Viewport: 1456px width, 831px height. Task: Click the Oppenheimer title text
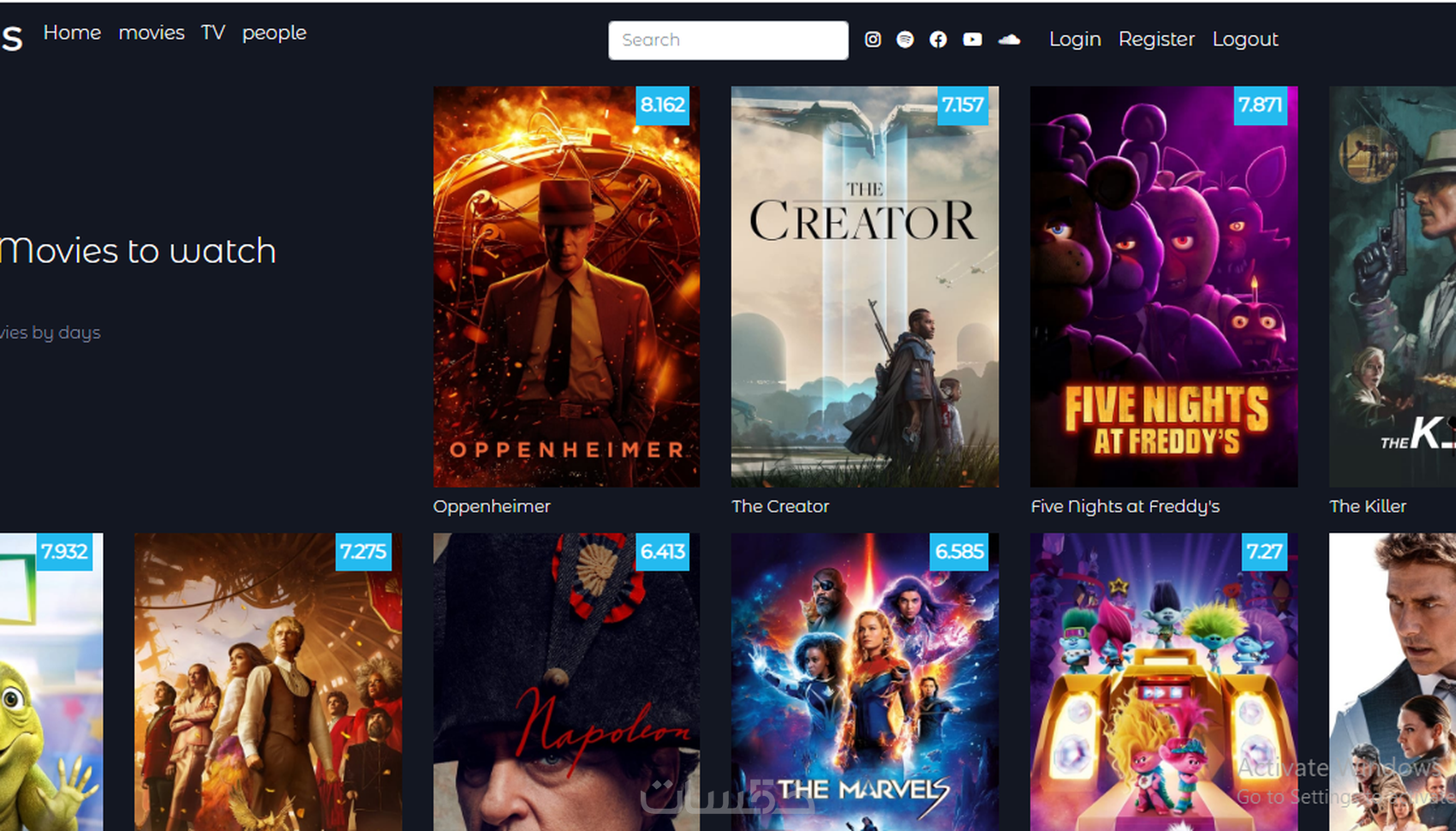[x=492, y=506]
